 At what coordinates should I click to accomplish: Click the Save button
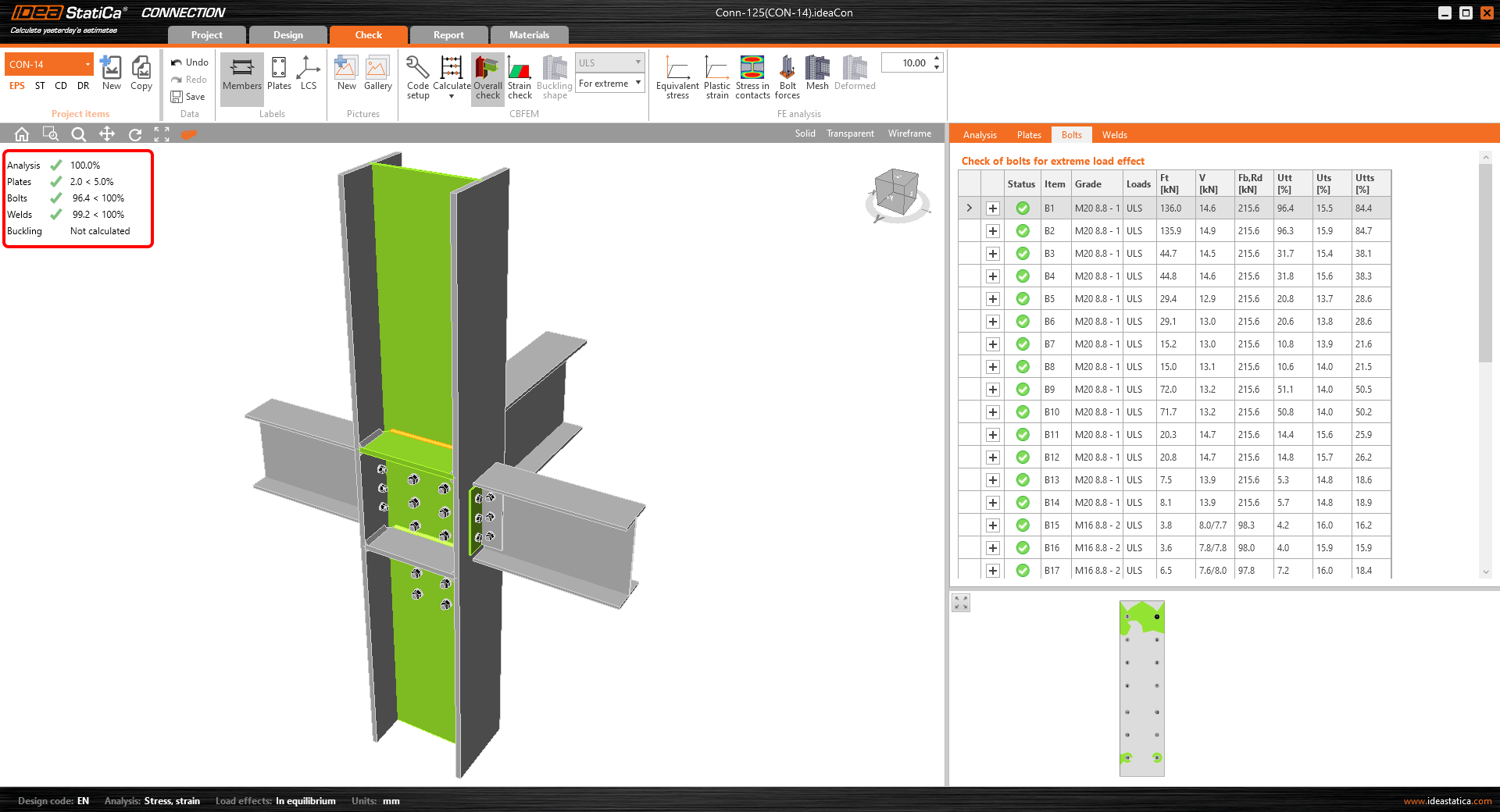[188, 97]
